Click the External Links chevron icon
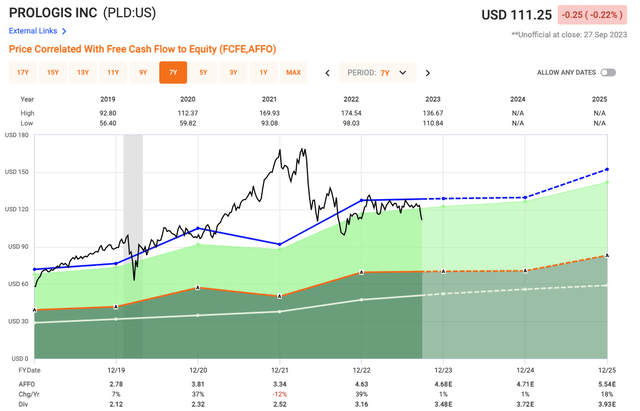 (64, 31)
